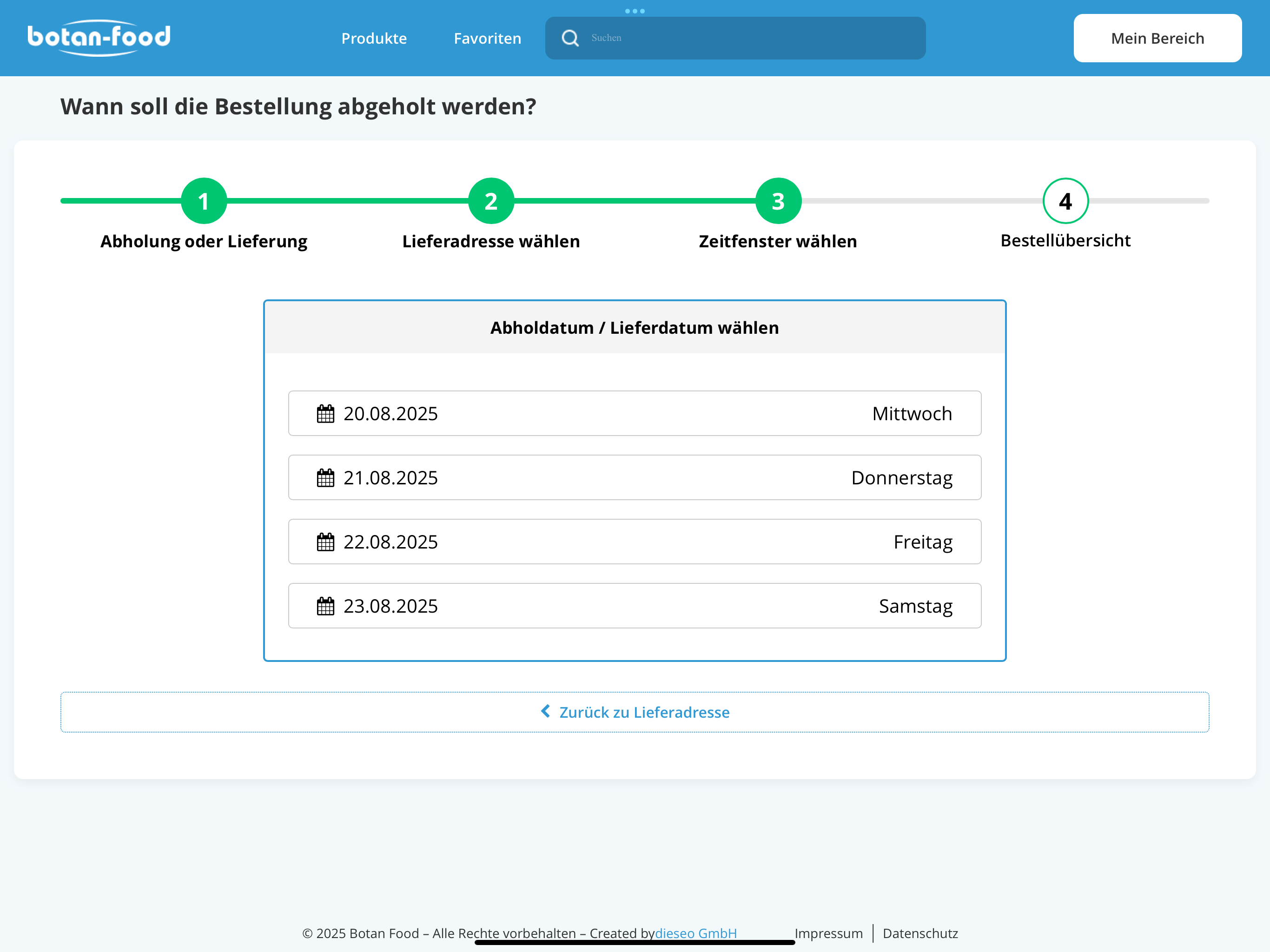The image size is (1270, 952).
Task: Click the Abholdatum / Lieferdatum wählen header
Action: tap(635, 327)
